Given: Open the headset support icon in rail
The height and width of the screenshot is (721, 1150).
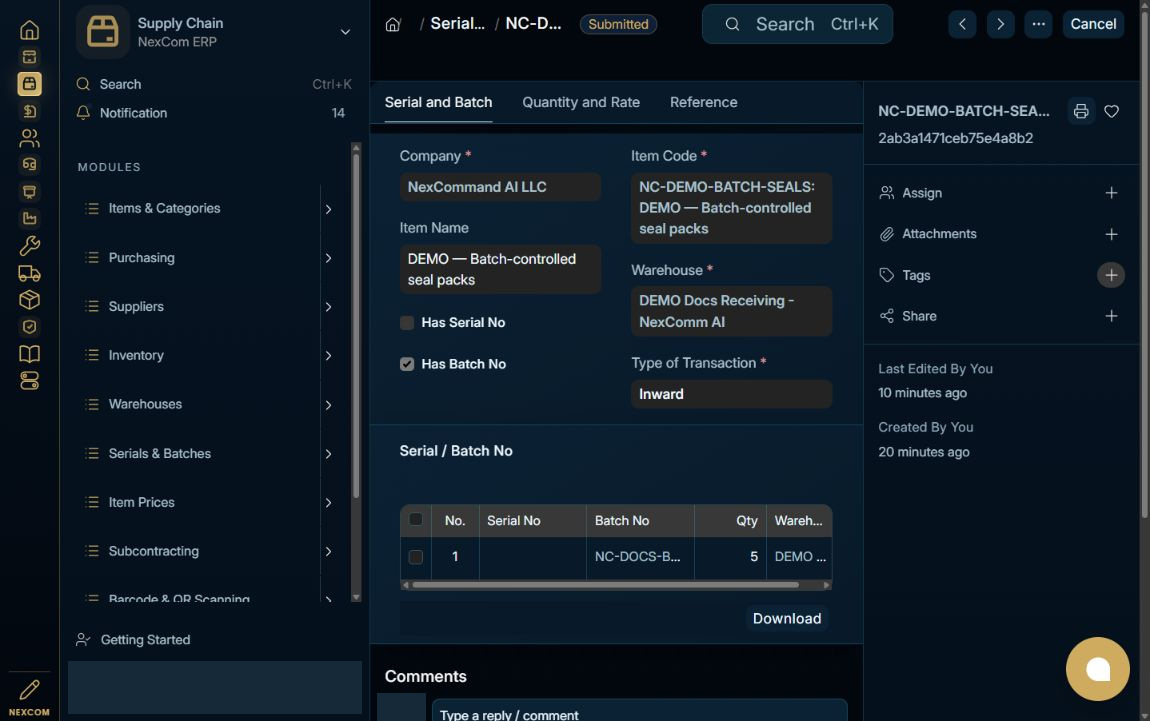Looking at the screenshot, I should pos(29,164).
